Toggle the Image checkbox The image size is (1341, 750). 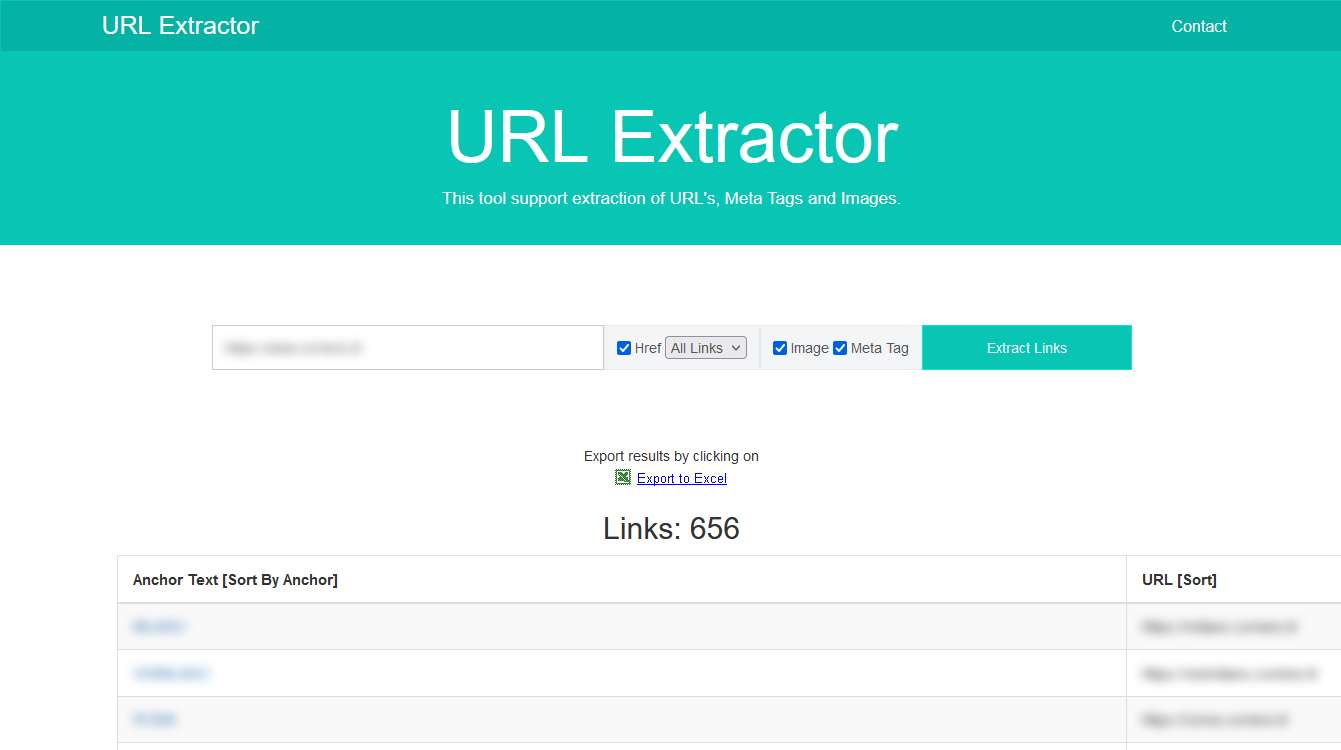[780, 348]
